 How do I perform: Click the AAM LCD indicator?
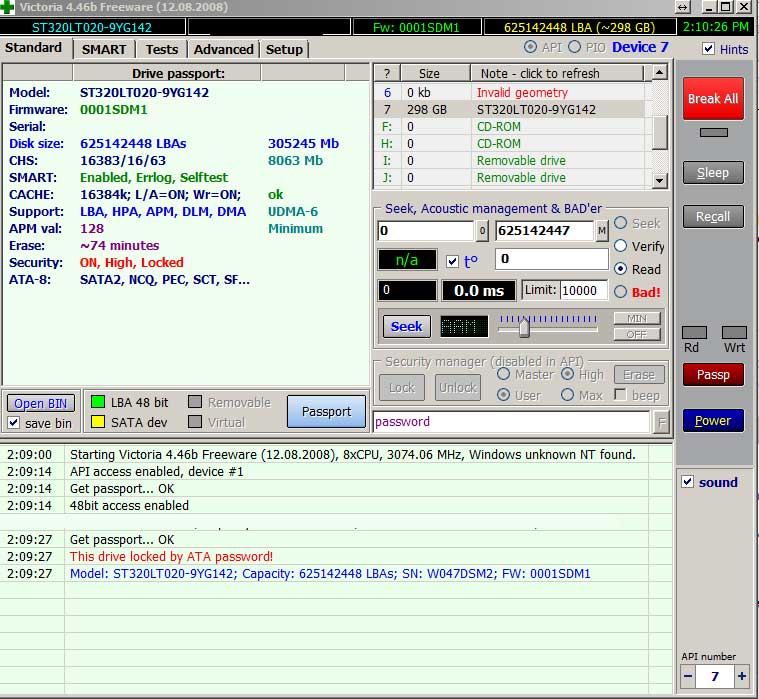click(464, 327)
